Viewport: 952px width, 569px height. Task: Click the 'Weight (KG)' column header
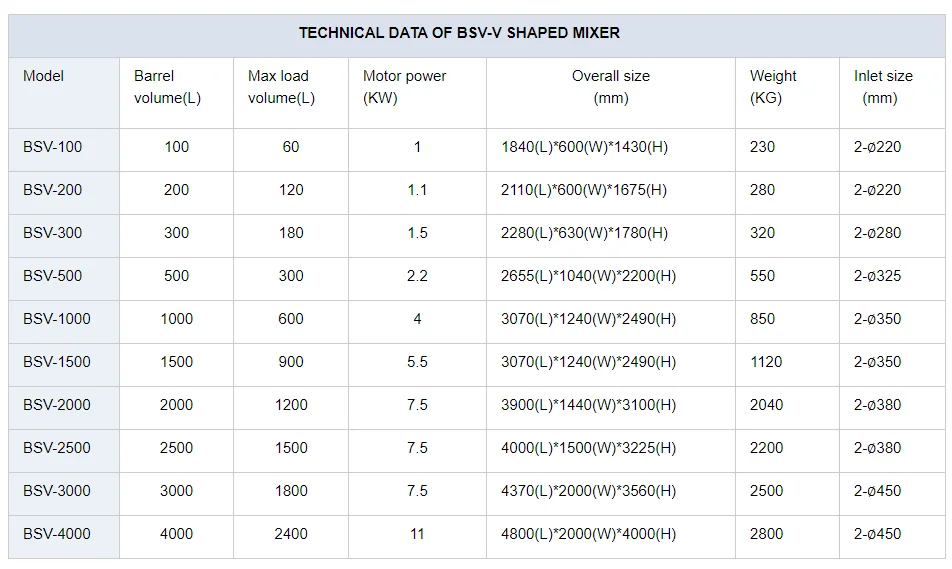(x=773, y=87)
